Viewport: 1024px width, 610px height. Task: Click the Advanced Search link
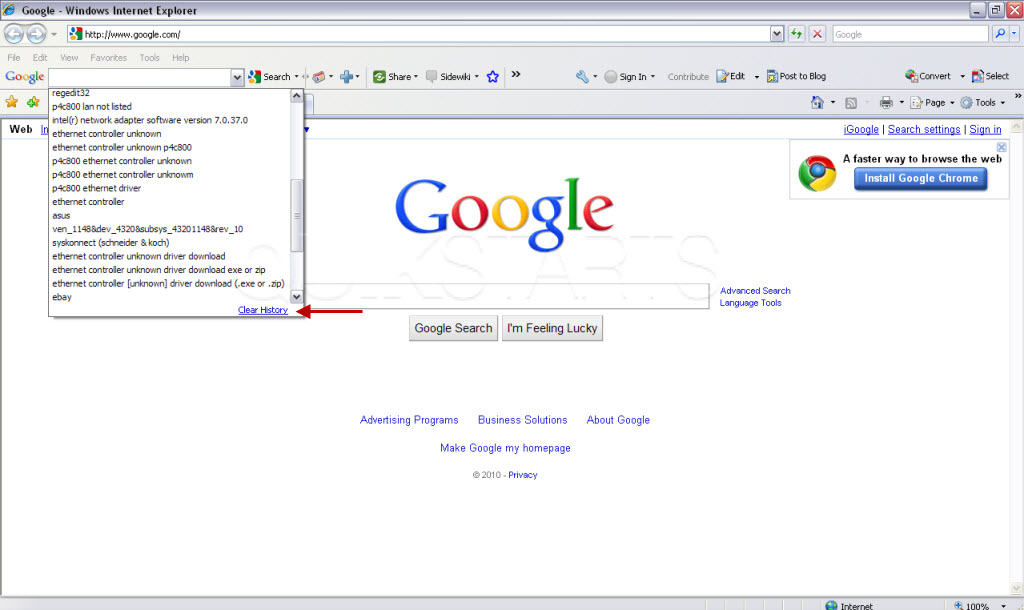(755, 291)
